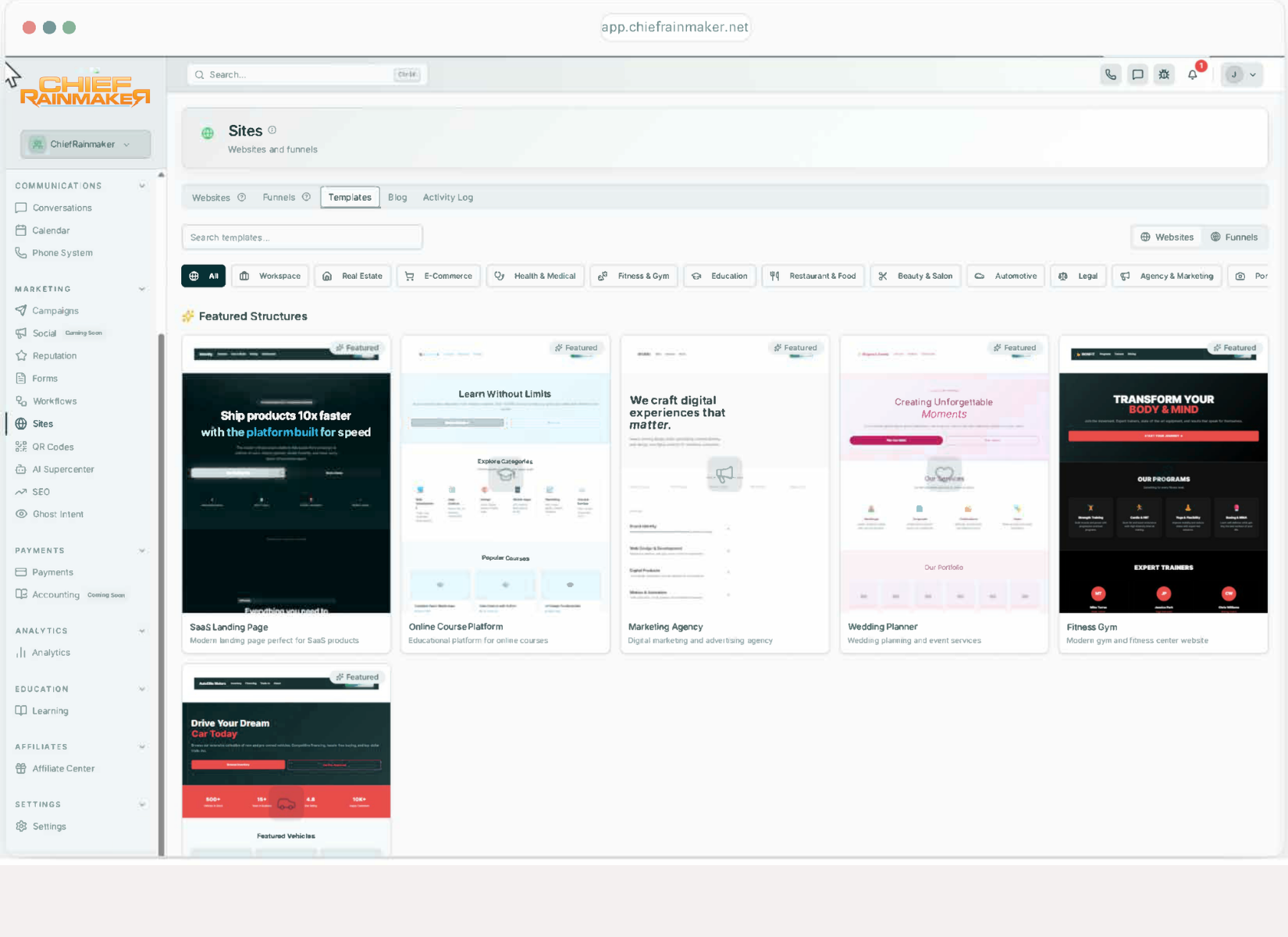The height and width of the screenshot is (937, 1288).
Task: Filter templates by E-Commerce
Action: coord(439,276)
